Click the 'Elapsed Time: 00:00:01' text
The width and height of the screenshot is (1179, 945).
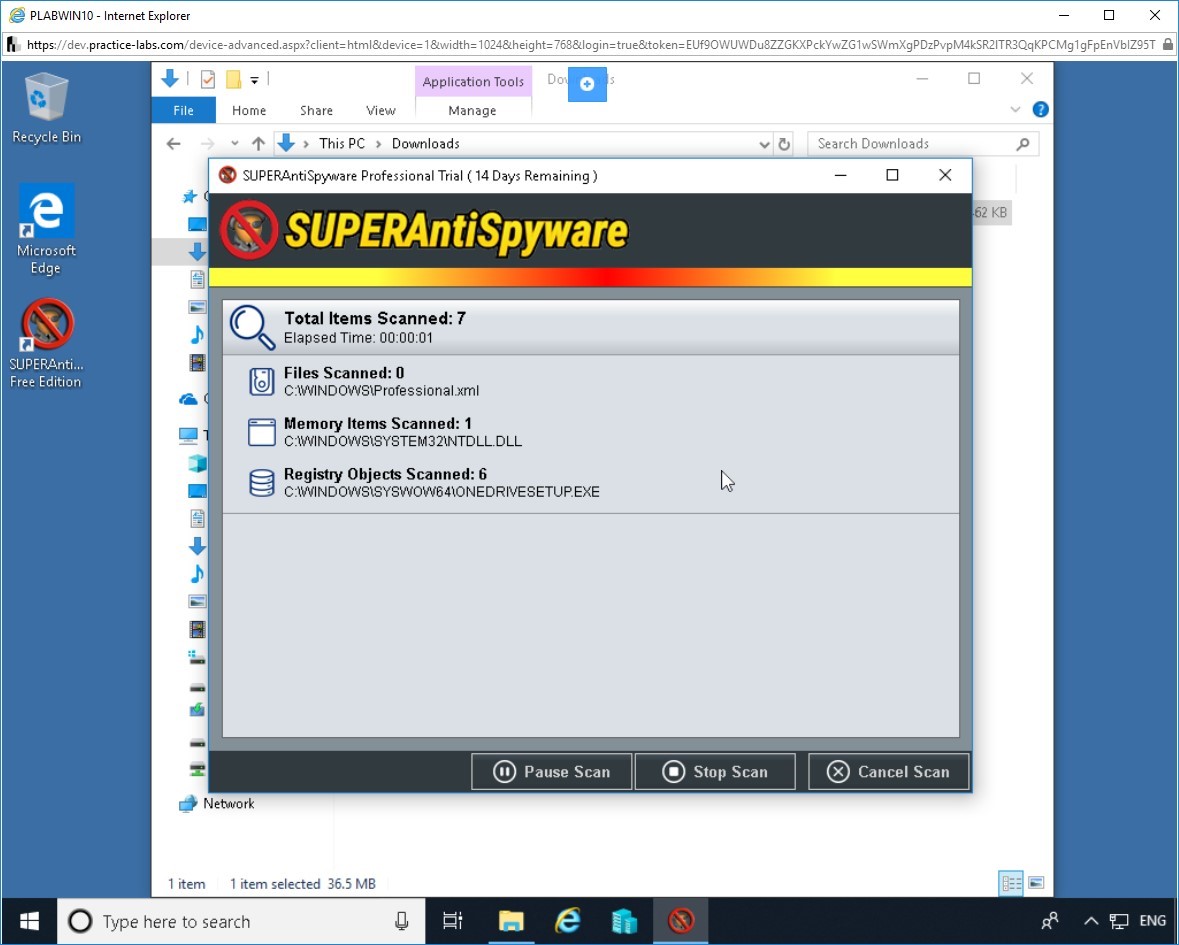359,338
